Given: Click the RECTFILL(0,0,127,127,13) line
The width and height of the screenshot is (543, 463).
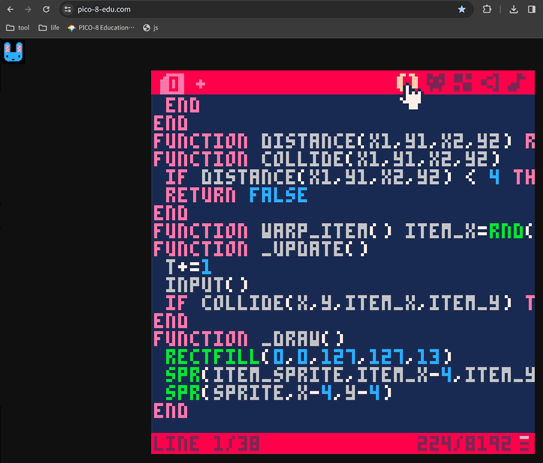Looking at the screenshot, I should [309, 357].
